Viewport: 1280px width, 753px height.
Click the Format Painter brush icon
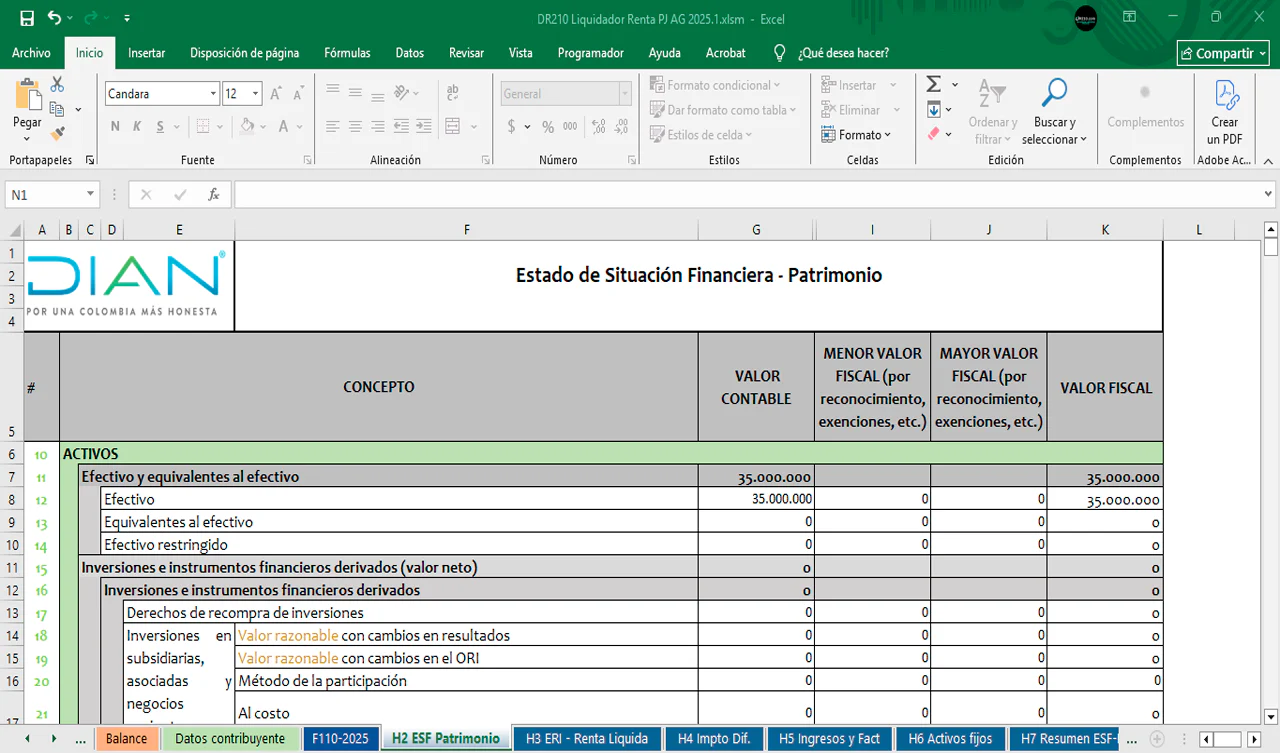[57, 132]
